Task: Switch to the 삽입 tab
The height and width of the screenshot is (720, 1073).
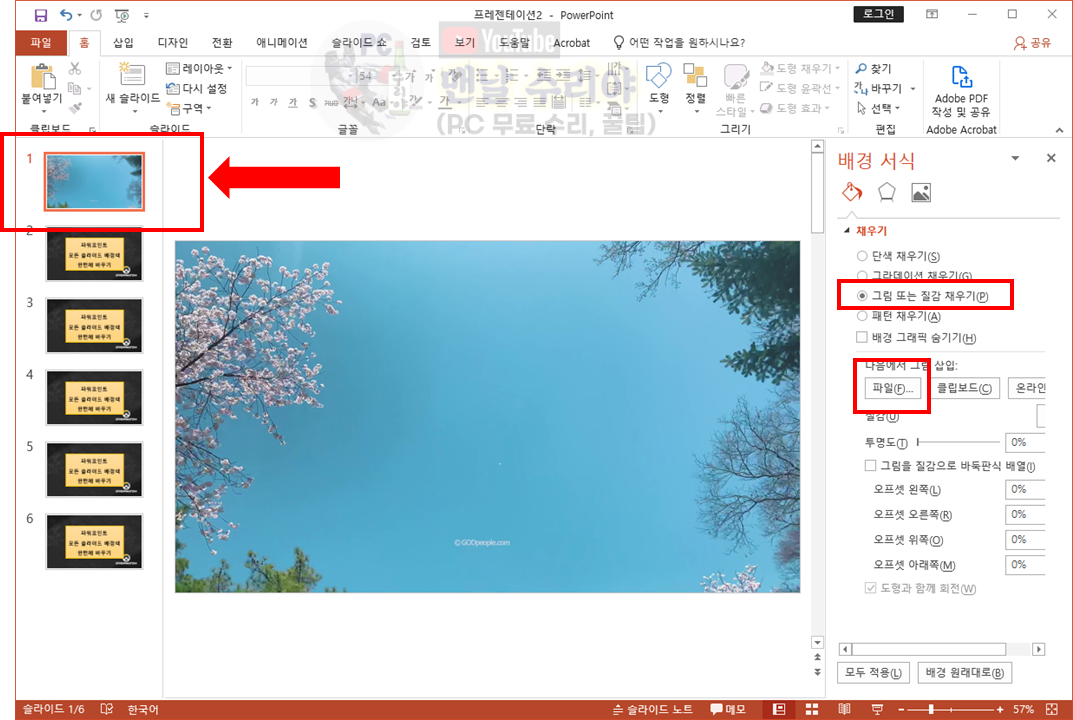Action: point(123,42)
